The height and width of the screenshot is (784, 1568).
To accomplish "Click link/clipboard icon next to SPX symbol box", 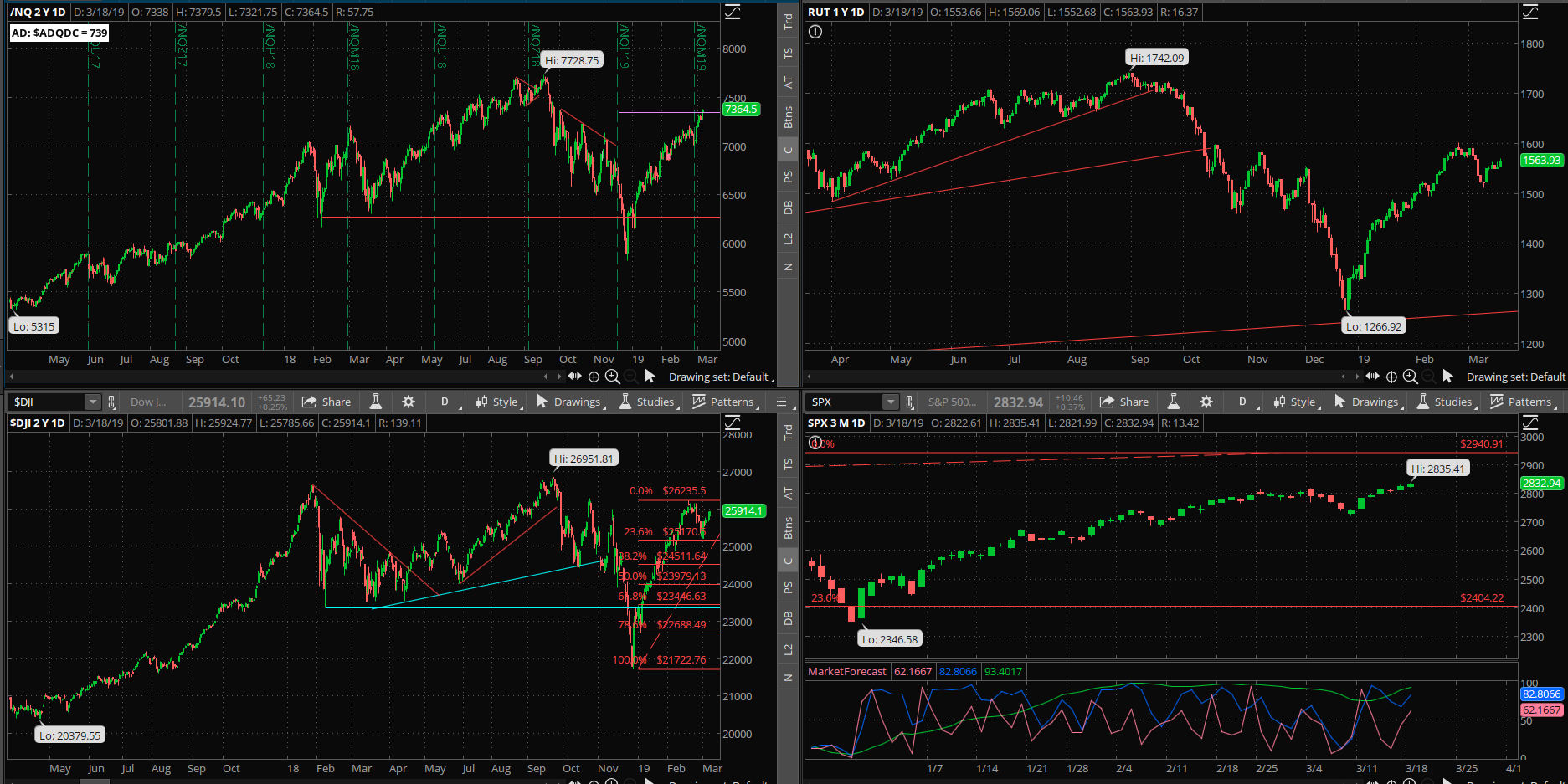I will click(909, 402).
